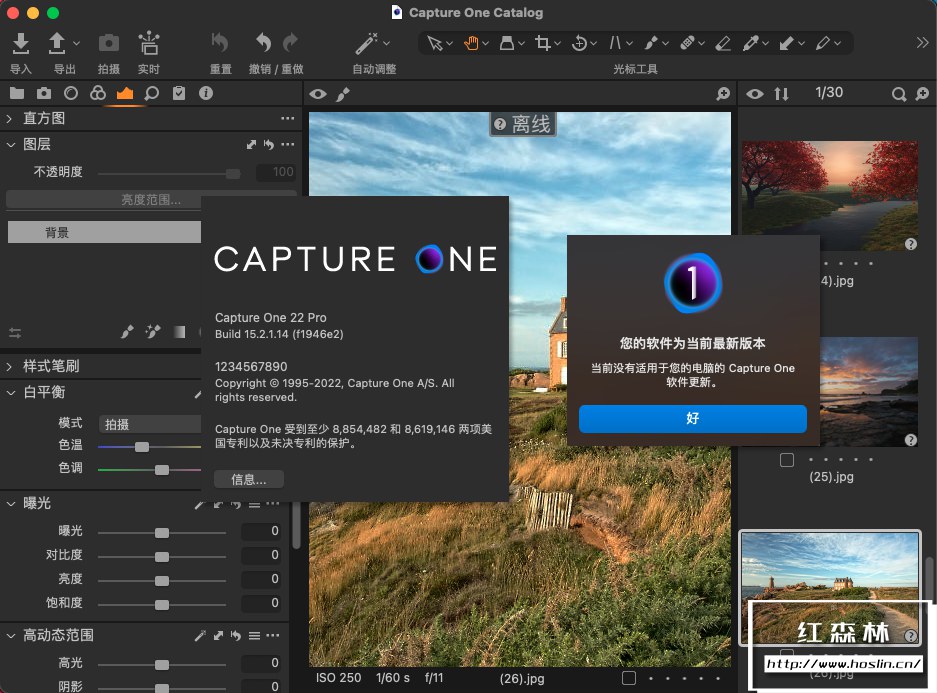Click the Export (导出) toolbar icon
Viewport: 937px width, 693px height.
pos(58,43)
